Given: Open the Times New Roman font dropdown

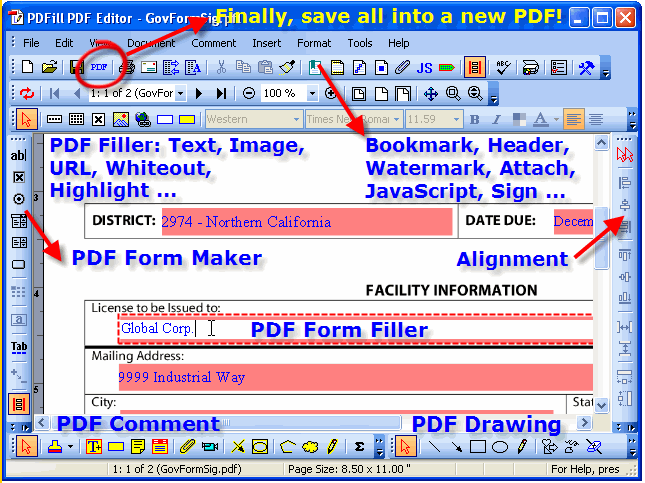Looking at the screenshot, I should 396,120.
